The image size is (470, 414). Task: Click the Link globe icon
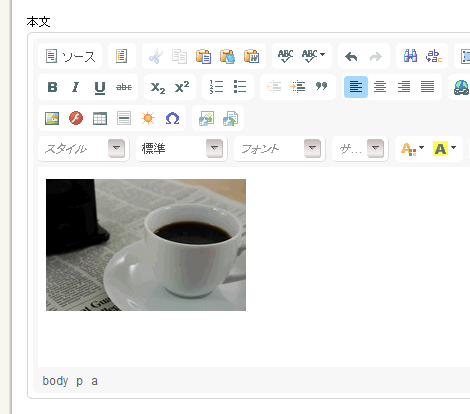(461, 87)
